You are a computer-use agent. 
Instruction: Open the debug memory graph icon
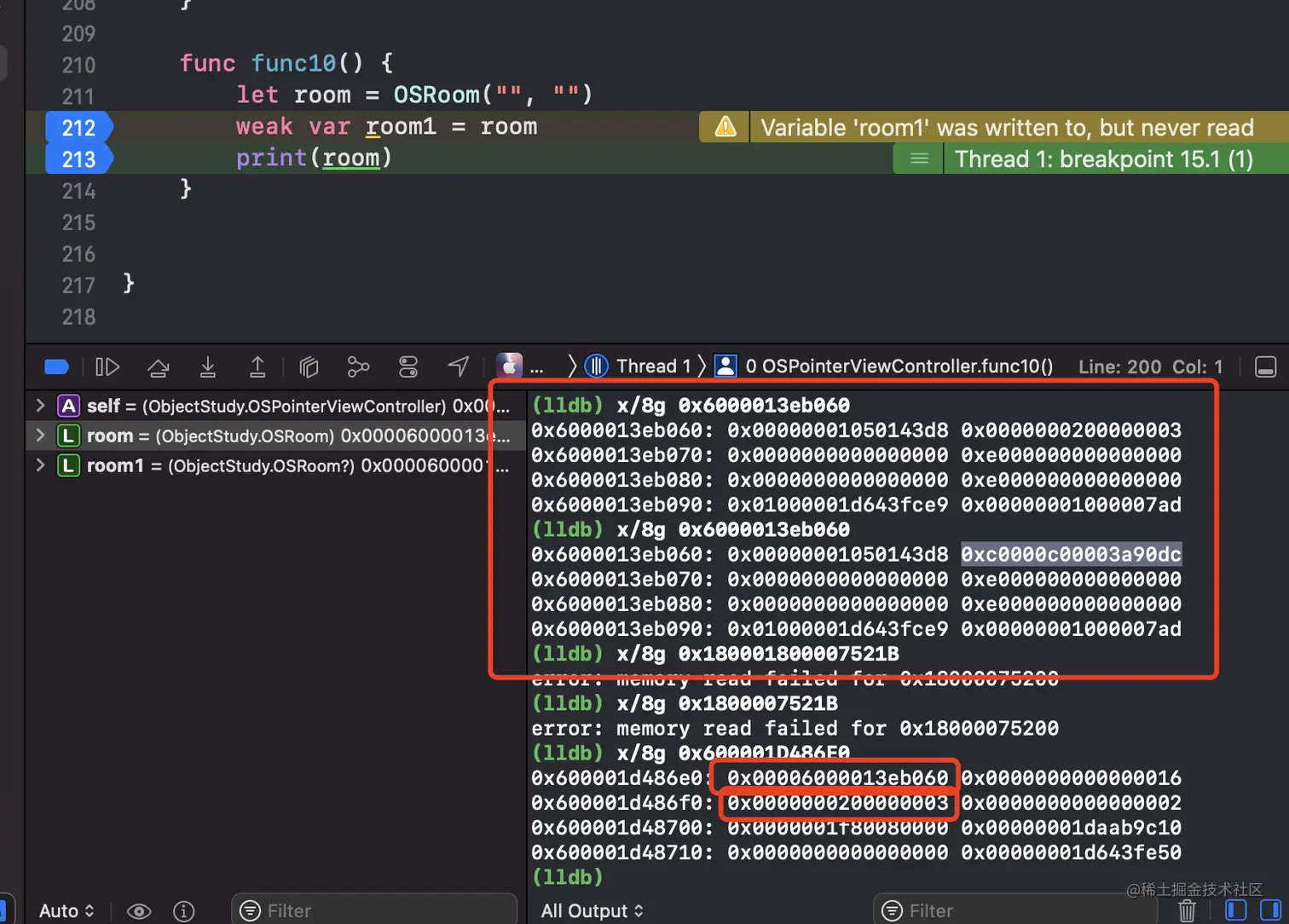coord(358,367)
